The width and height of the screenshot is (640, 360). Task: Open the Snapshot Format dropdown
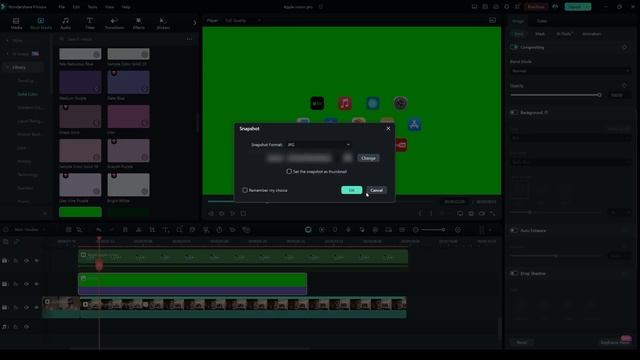[319, 144]
